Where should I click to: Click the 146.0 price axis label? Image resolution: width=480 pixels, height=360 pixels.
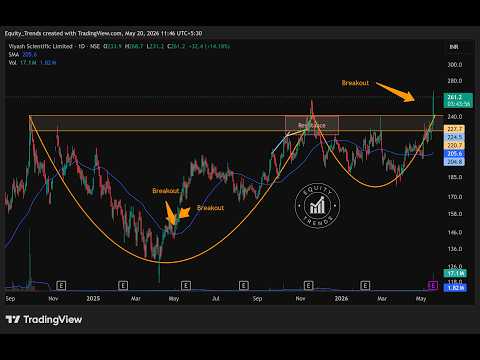coord(455,232)
